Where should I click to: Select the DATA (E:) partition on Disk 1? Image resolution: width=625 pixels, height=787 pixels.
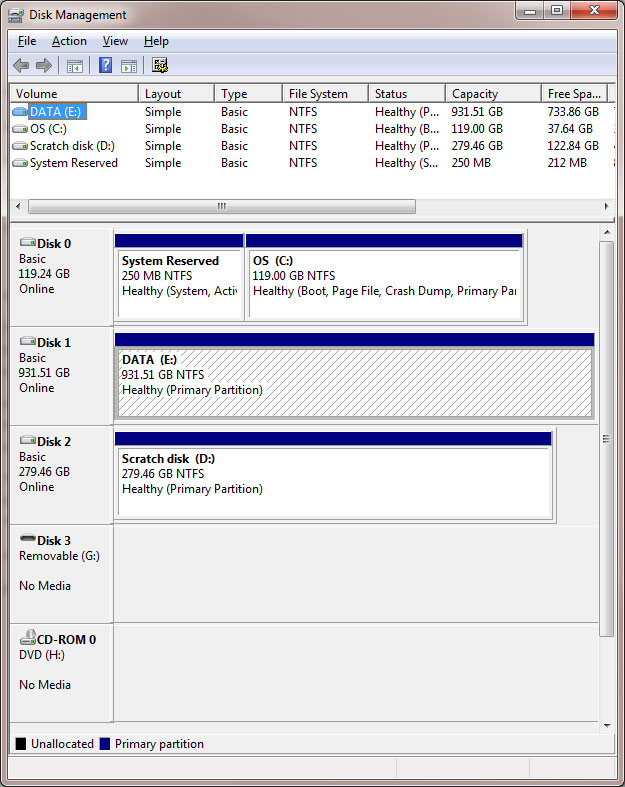[354, 382]
